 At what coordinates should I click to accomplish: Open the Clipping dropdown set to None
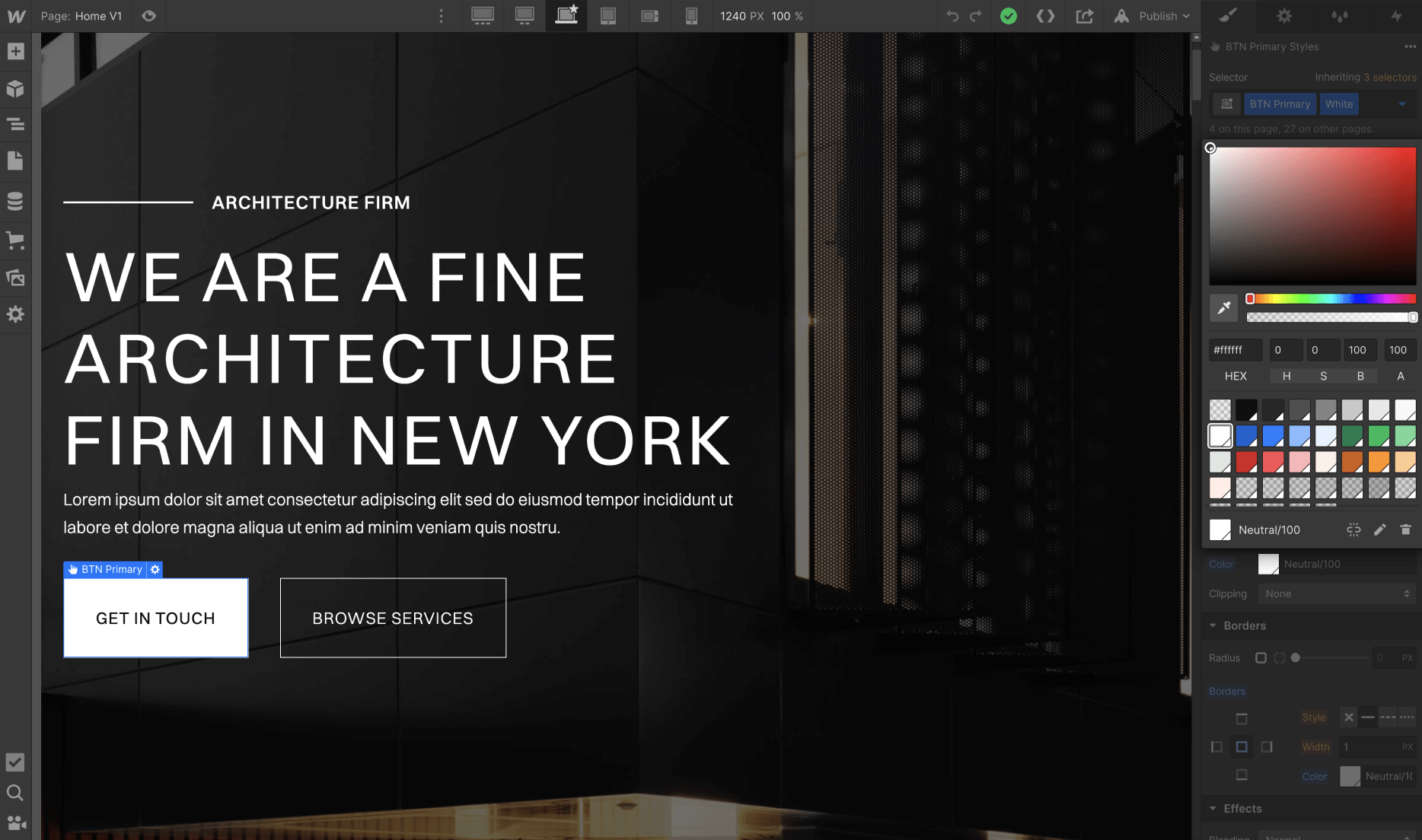[1337, 593]
